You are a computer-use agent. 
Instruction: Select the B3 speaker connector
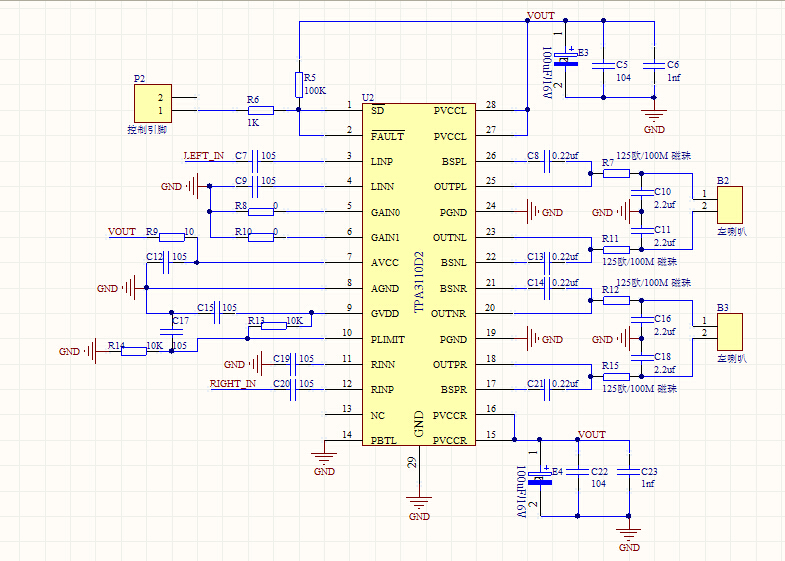729,332
